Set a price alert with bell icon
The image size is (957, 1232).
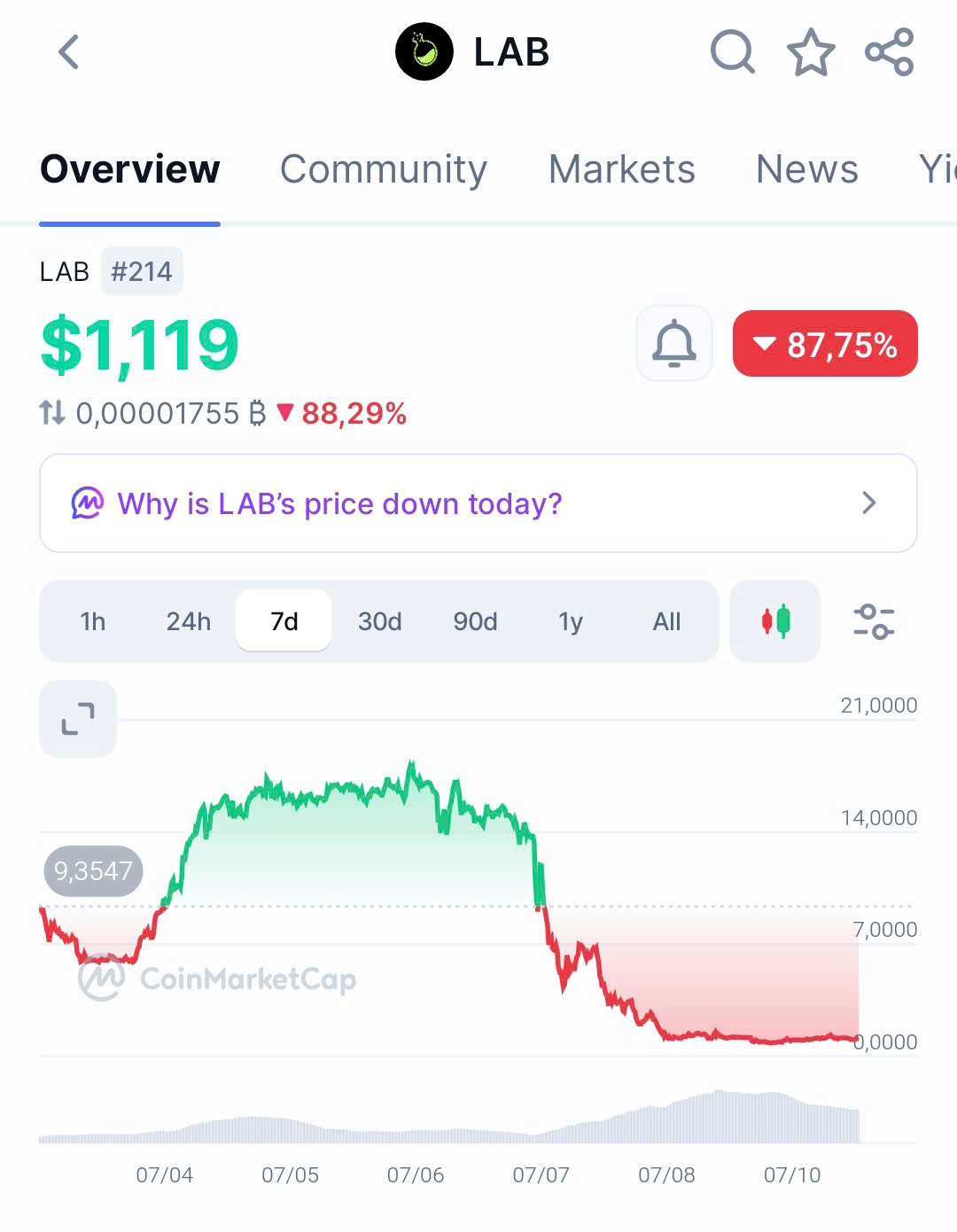(x=674, y=343)
